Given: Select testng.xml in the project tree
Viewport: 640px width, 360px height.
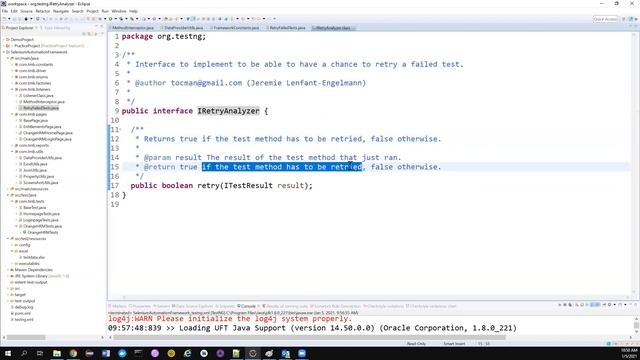Looking at the screenshot, I should tap(24, 319).
